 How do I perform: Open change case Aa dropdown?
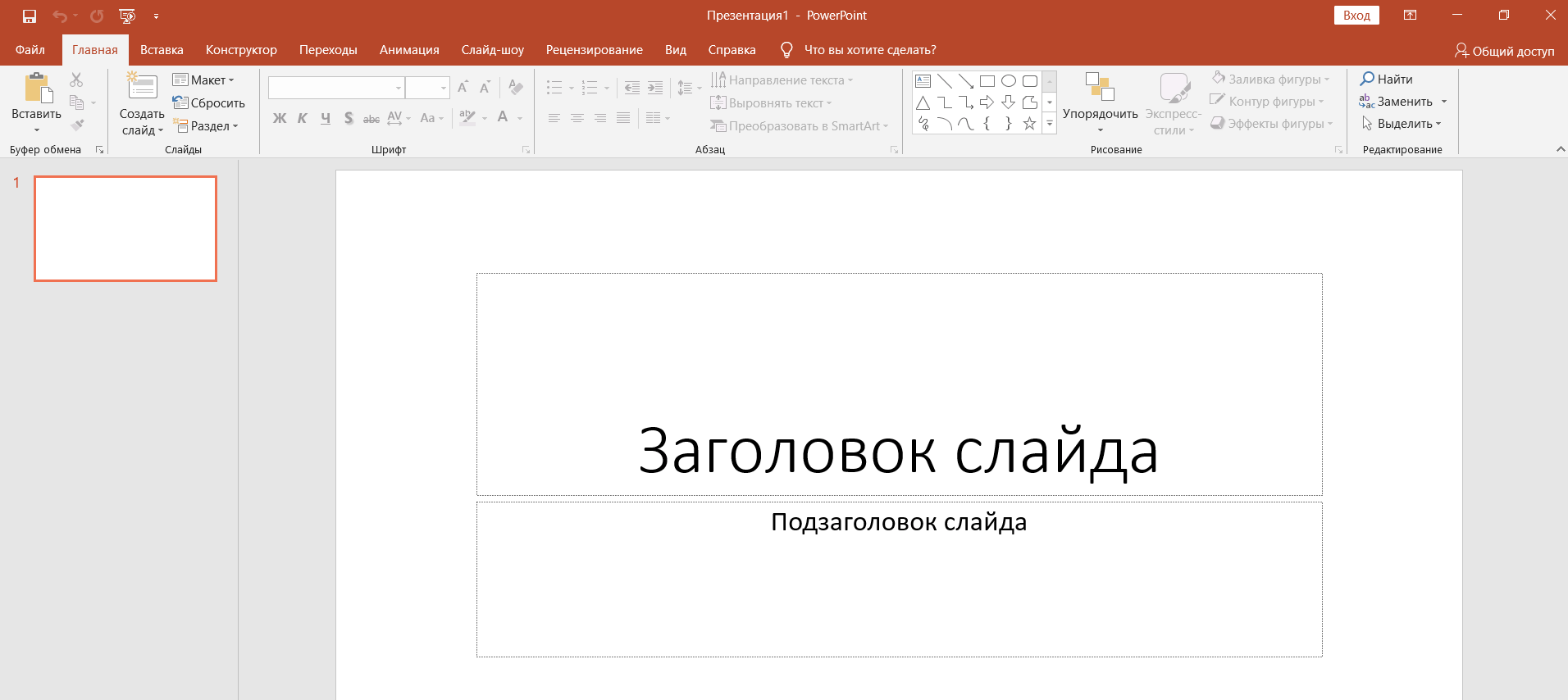pos(431,118)
